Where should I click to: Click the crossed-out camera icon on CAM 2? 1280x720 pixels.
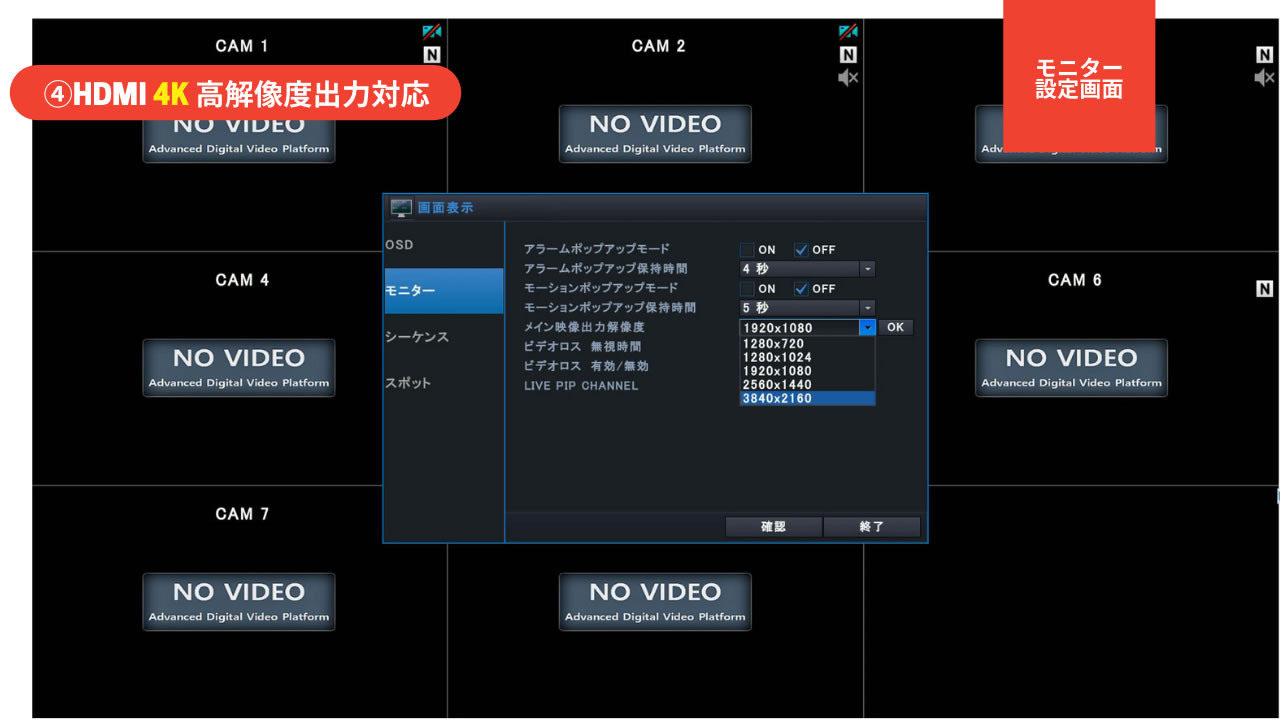coord(848,32)
